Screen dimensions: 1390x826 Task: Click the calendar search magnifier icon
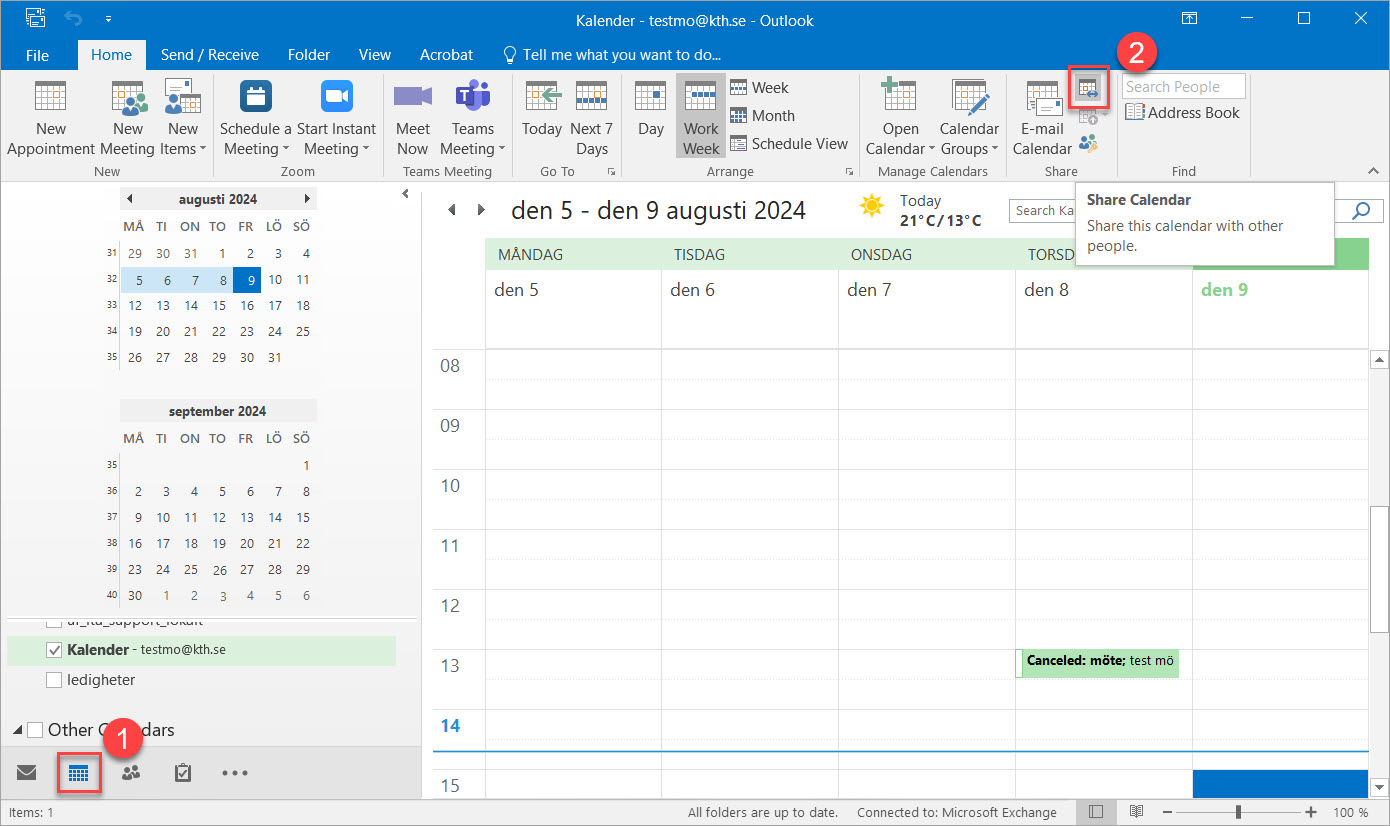point(1361,210)
